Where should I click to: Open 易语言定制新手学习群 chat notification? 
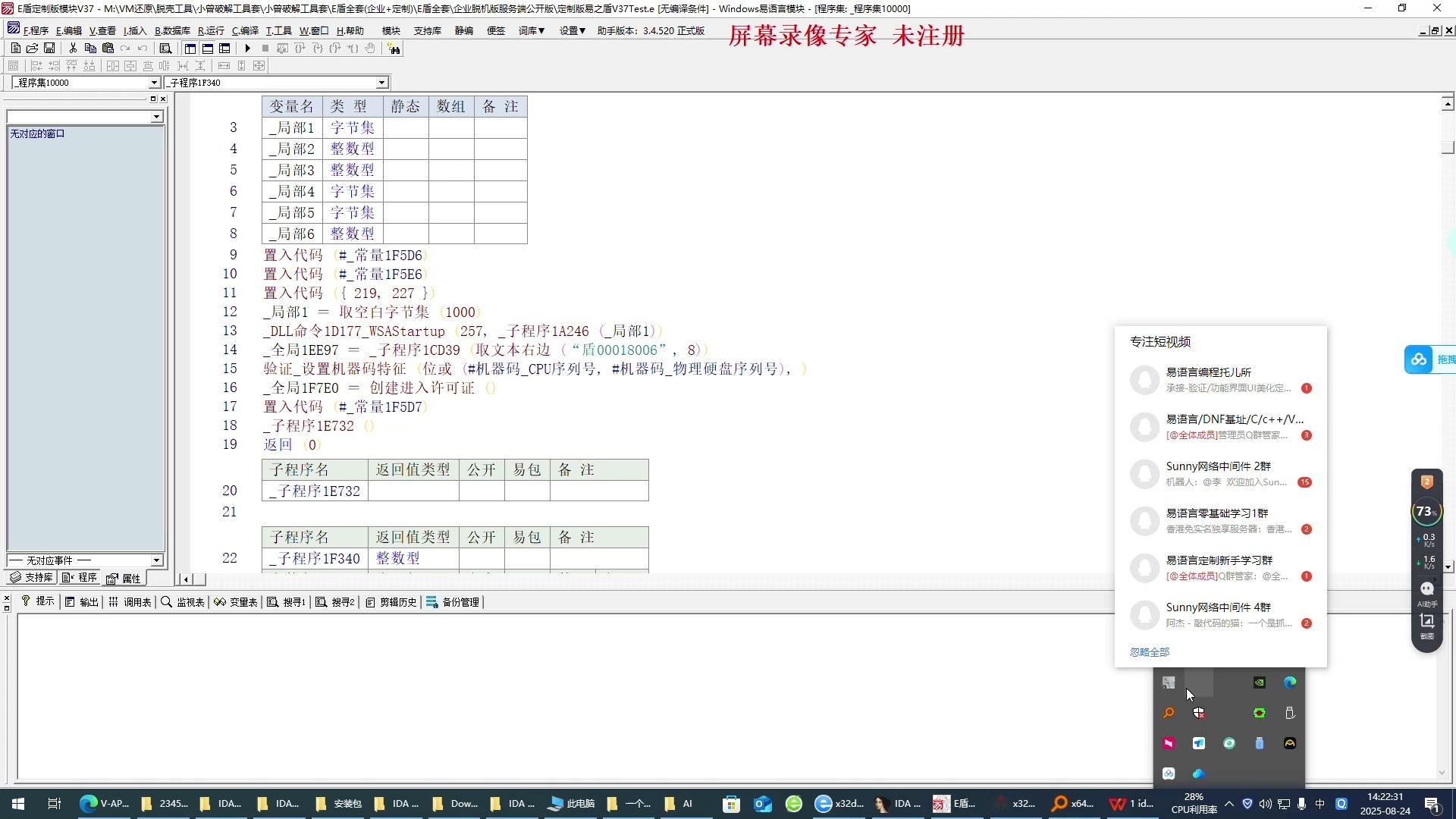[x=1221, y=568]
